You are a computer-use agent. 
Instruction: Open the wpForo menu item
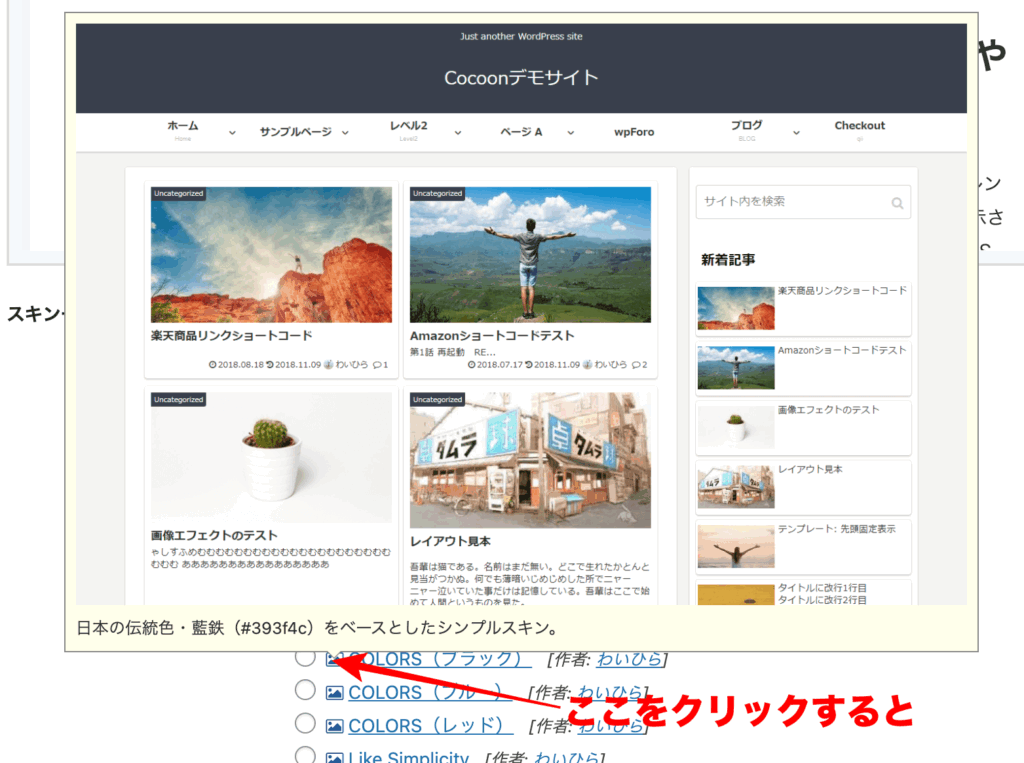pyautogui.click(x=634, y=132)
